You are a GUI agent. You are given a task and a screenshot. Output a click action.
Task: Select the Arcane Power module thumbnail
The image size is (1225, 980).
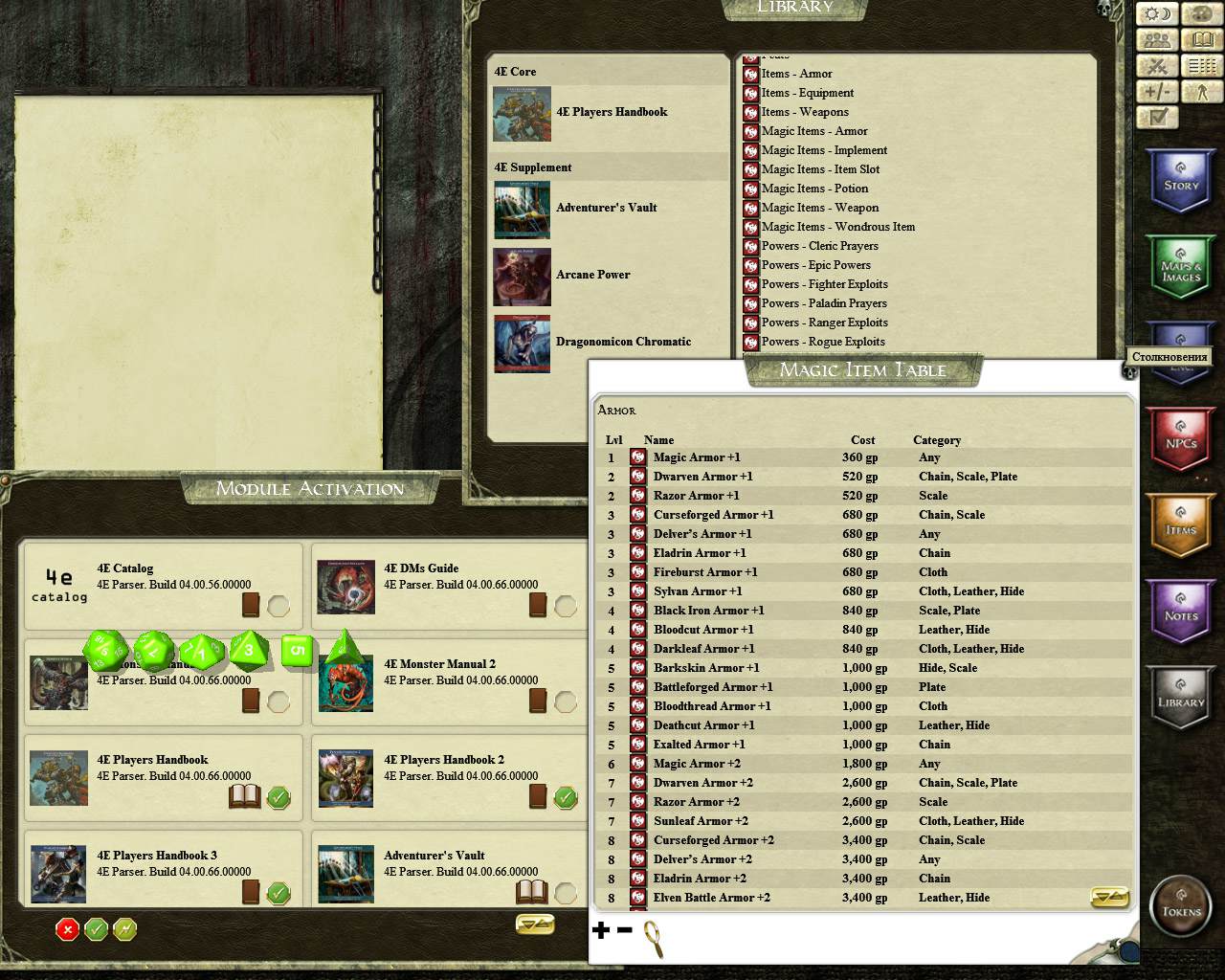[522, 278]
